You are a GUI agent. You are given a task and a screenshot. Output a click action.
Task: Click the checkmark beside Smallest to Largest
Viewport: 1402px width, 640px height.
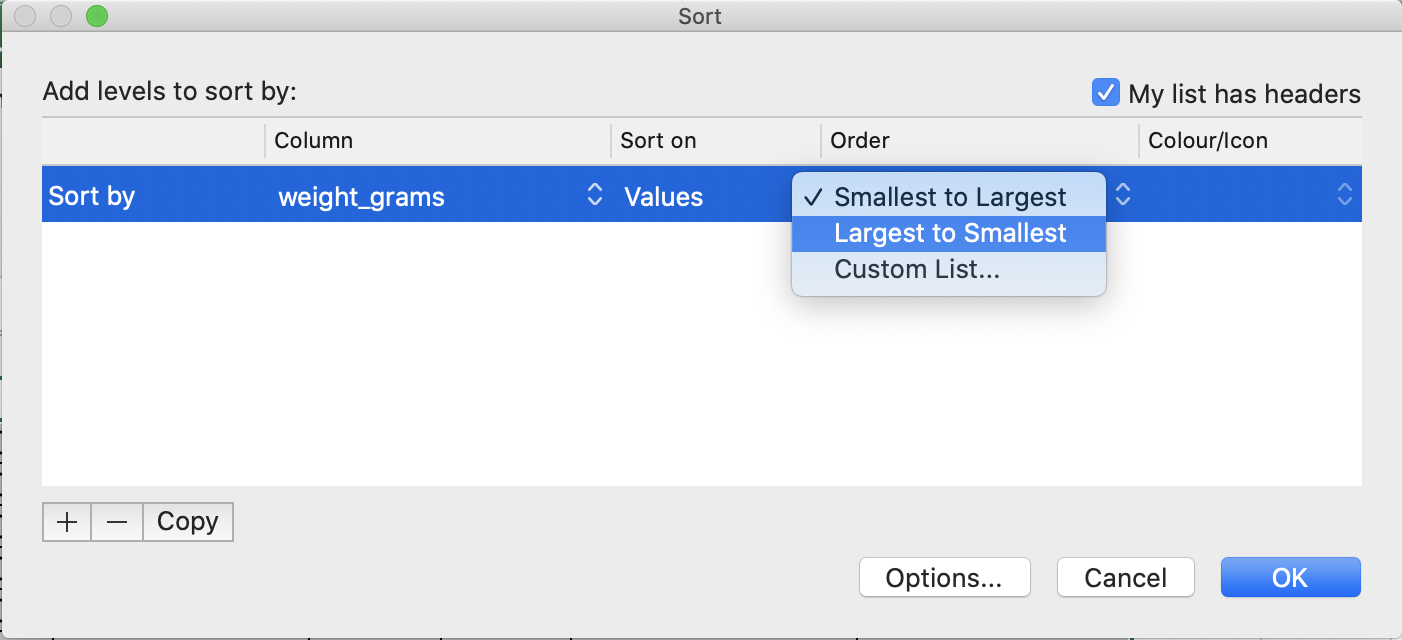[812, 197]
